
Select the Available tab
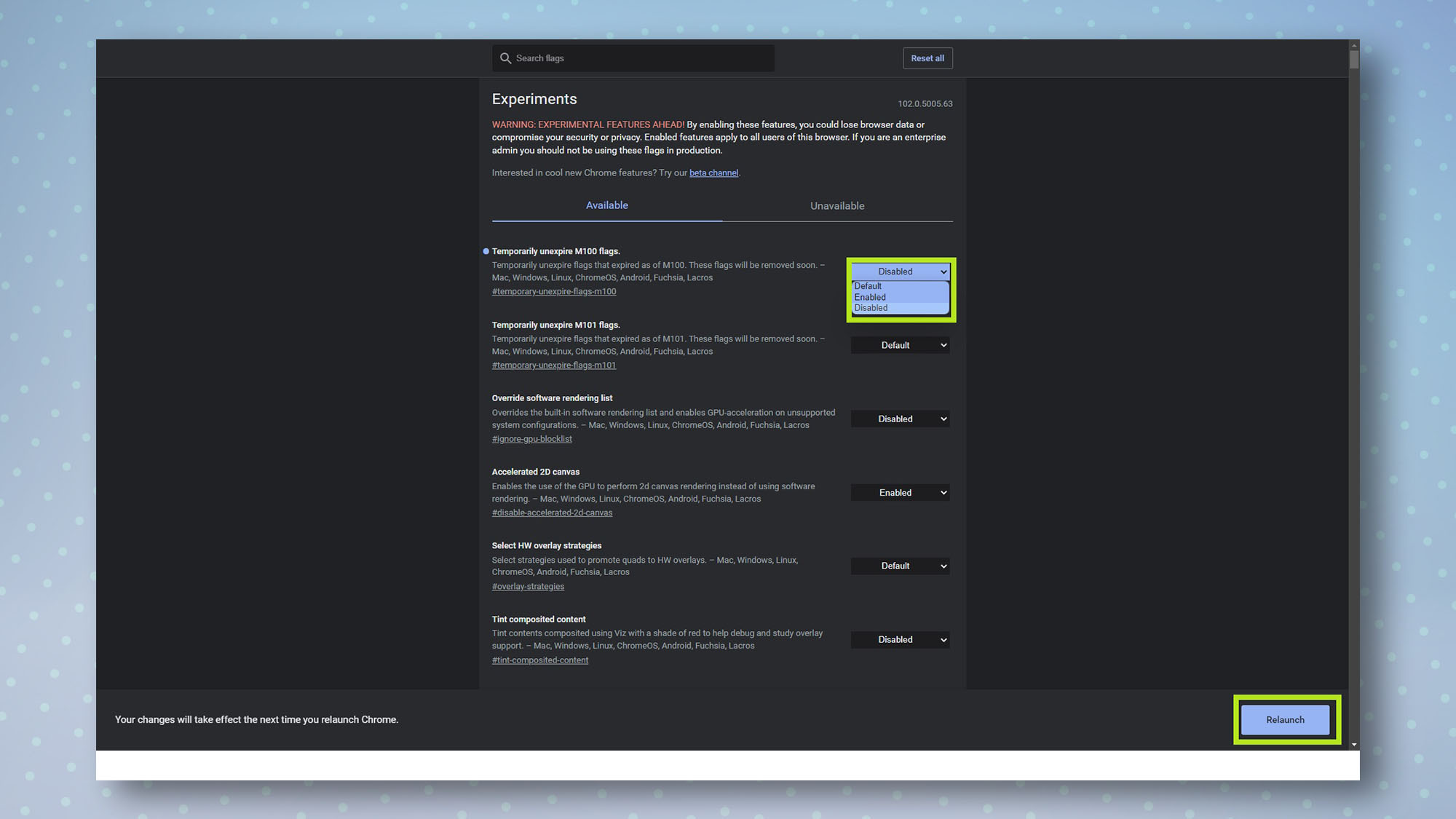pyautogui.click(x=606, y=205)
